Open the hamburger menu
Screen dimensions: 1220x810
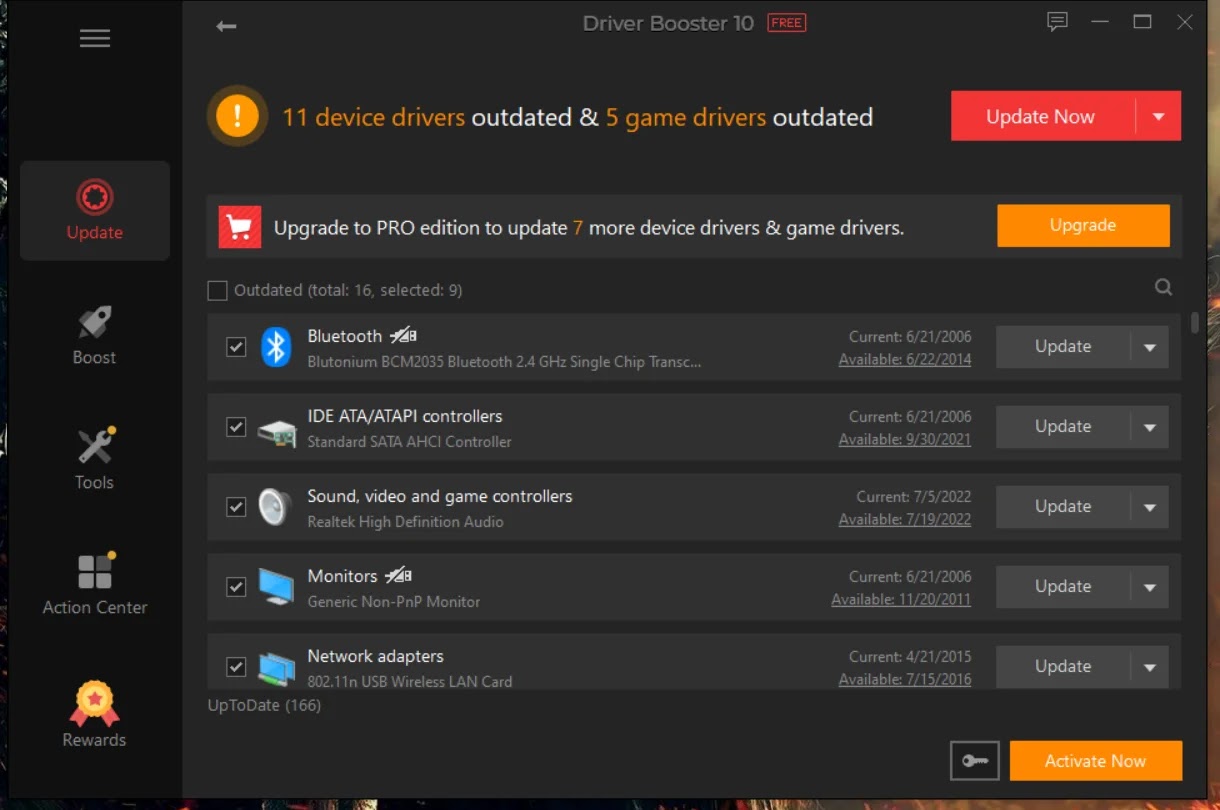click(95, 38)
